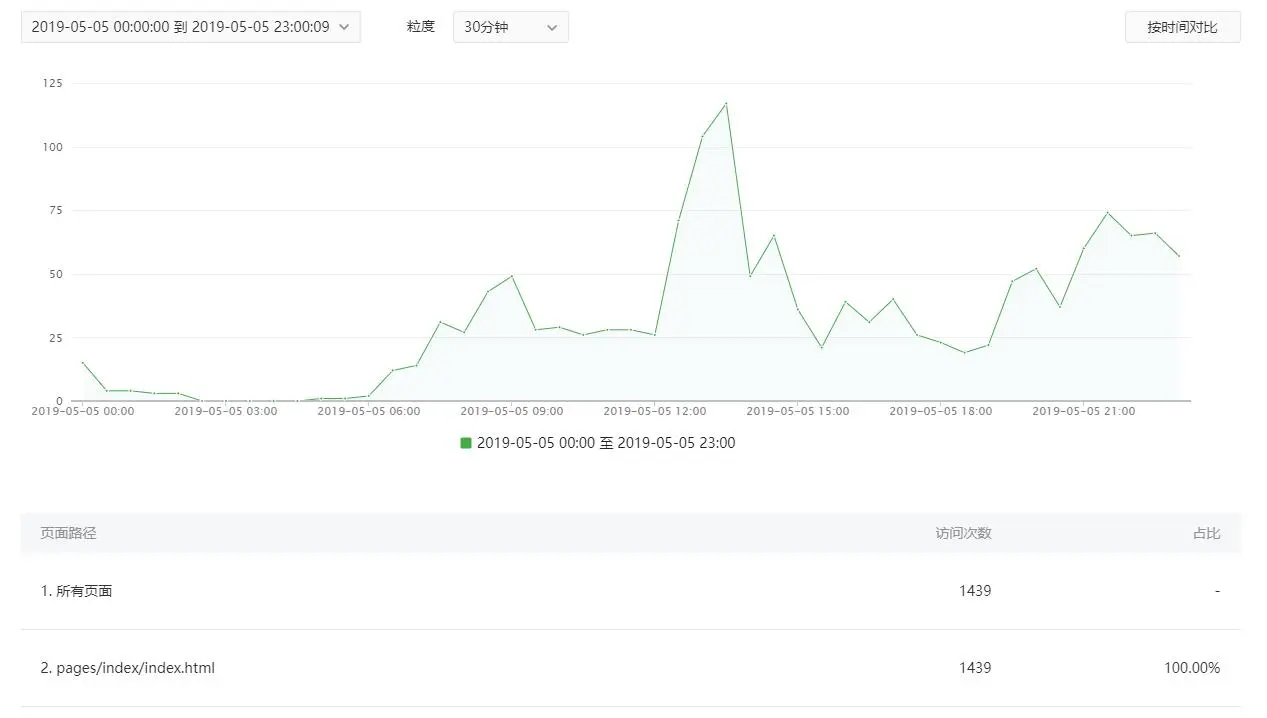Screen dimensions: 1267x718
Task: Click the y-axis value 50
Action: point(56,274)
